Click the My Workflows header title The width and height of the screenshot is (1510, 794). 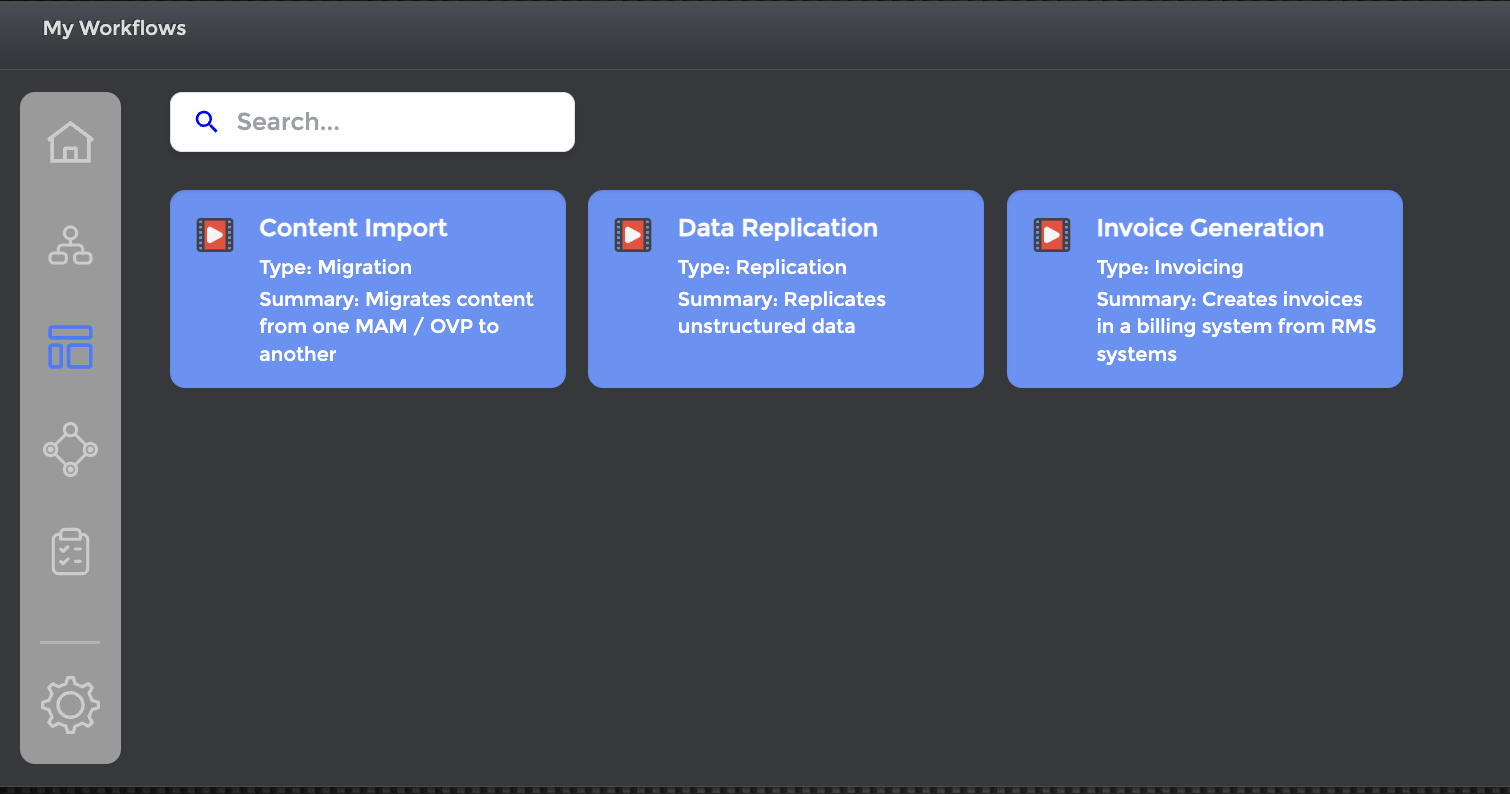pos(114,28)
